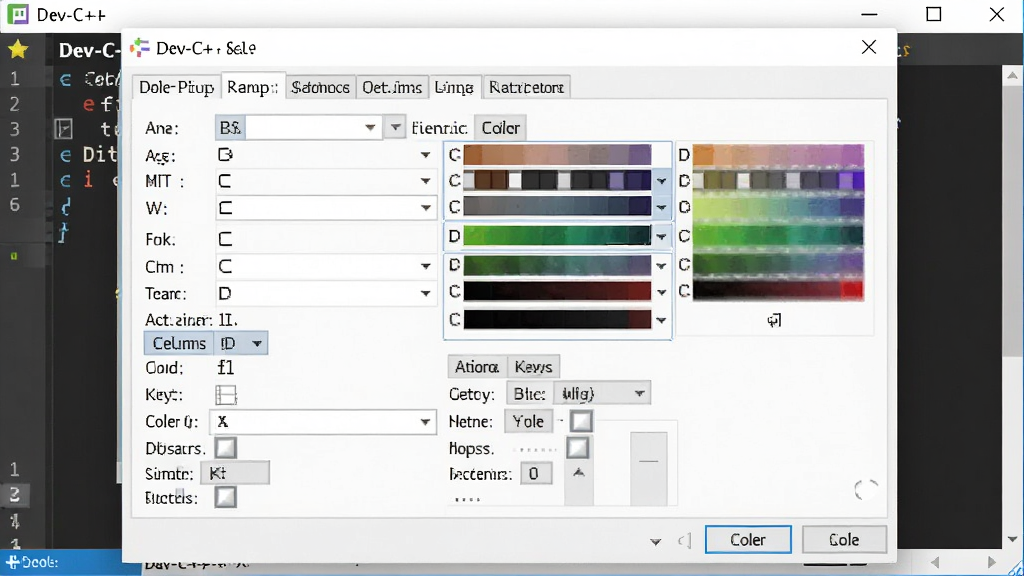1024x576 pixels.
Task: Switch to the Ramp tab
Action: pyautogui.click(x=253, y=87)
